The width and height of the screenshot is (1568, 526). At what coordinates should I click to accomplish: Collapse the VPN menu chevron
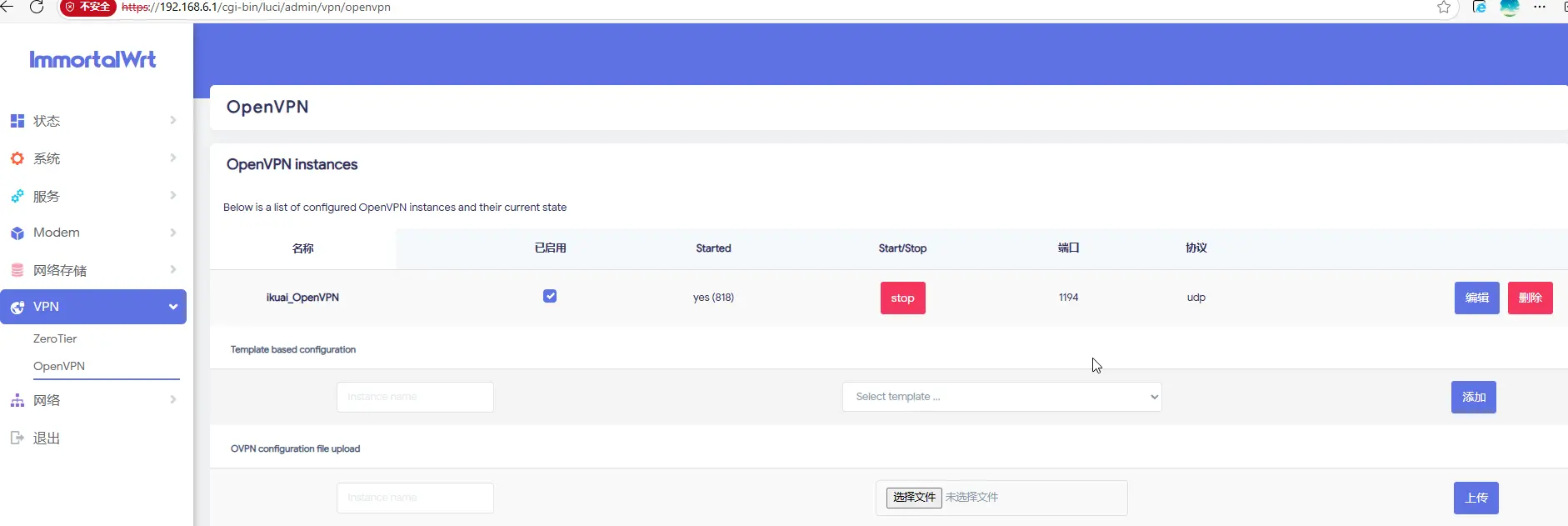pos(173,307)
